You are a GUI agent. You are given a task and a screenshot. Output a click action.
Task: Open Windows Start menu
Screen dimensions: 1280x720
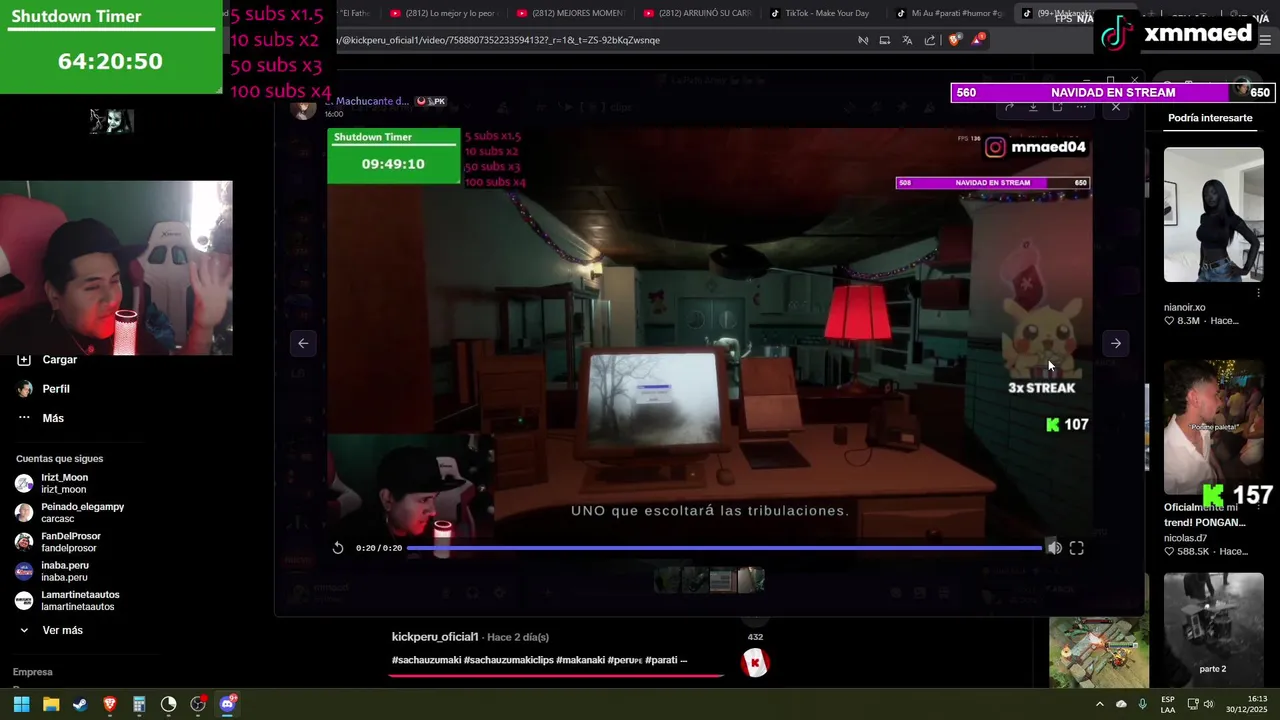coord(21,704)
